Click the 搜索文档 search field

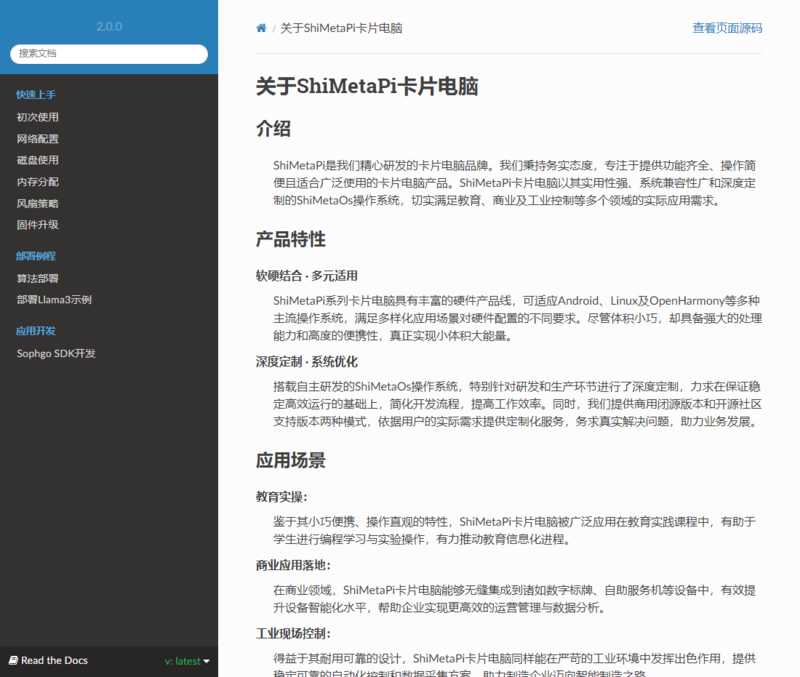(109, 54)
